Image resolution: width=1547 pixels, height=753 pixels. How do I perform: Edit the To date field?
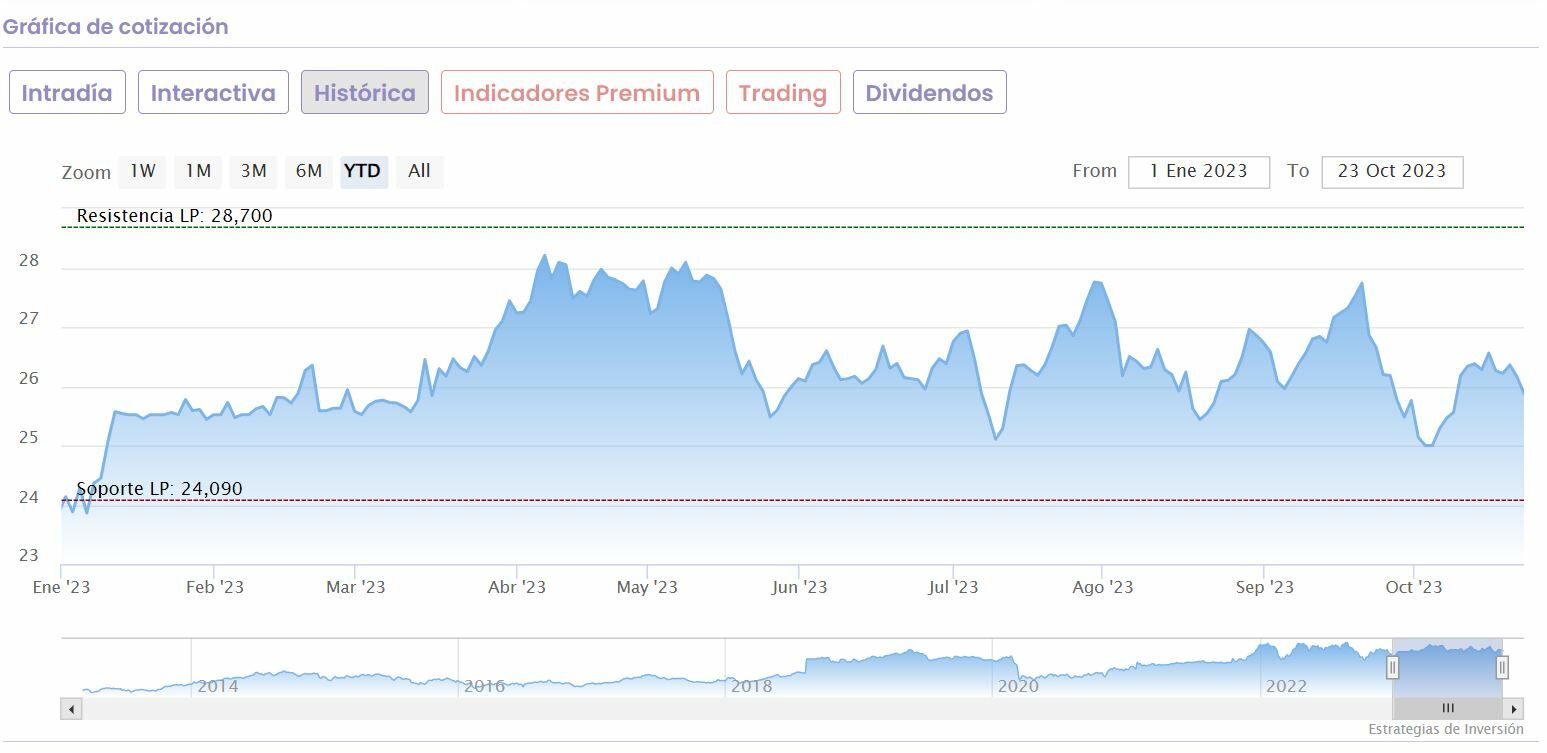(1391, 172)
